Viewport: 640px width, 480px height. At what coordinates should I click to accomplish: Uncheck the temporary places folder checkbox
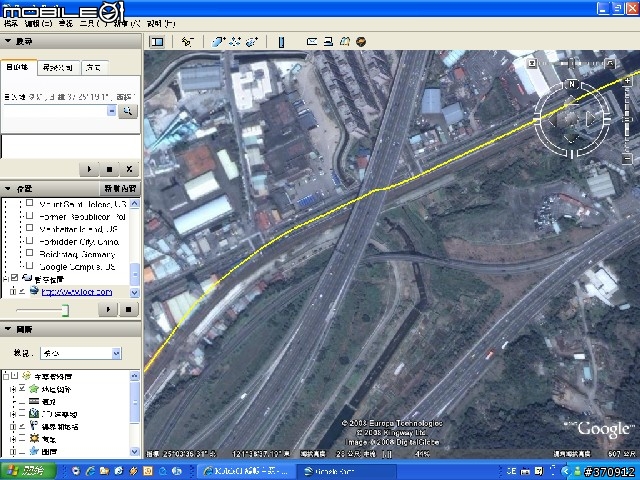[15, 278]
